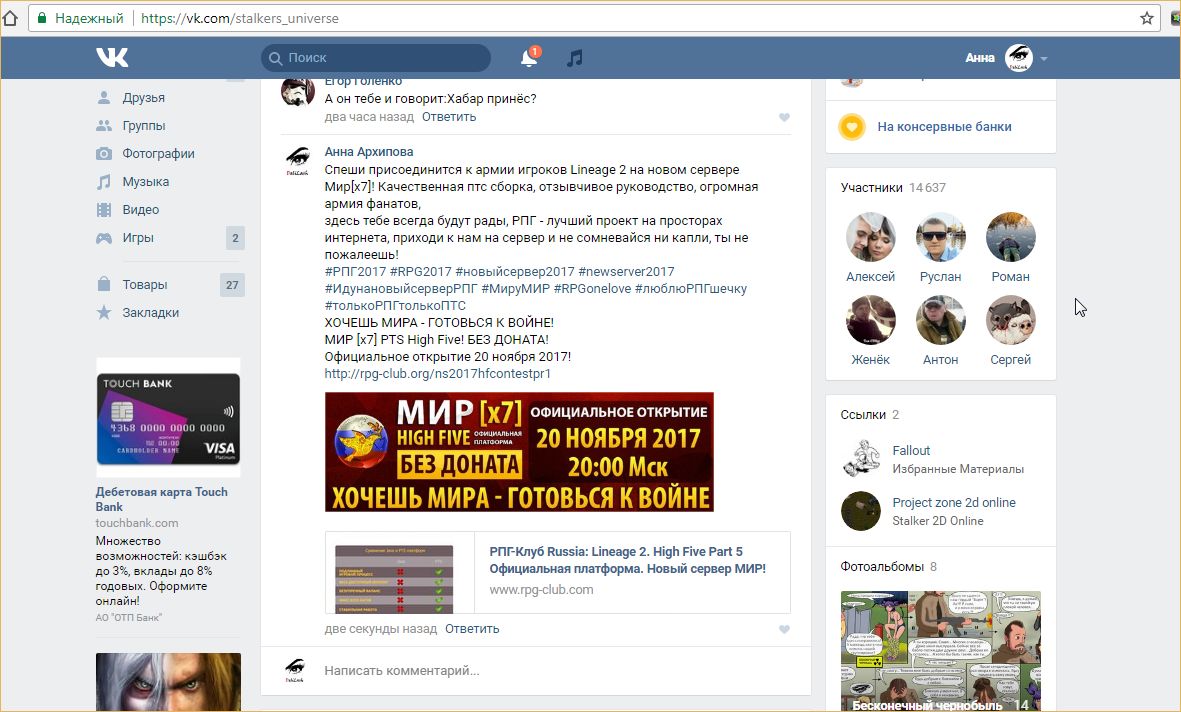Click the Товары bag icon
Screen dimensions: 1181x712
(104, 284)
